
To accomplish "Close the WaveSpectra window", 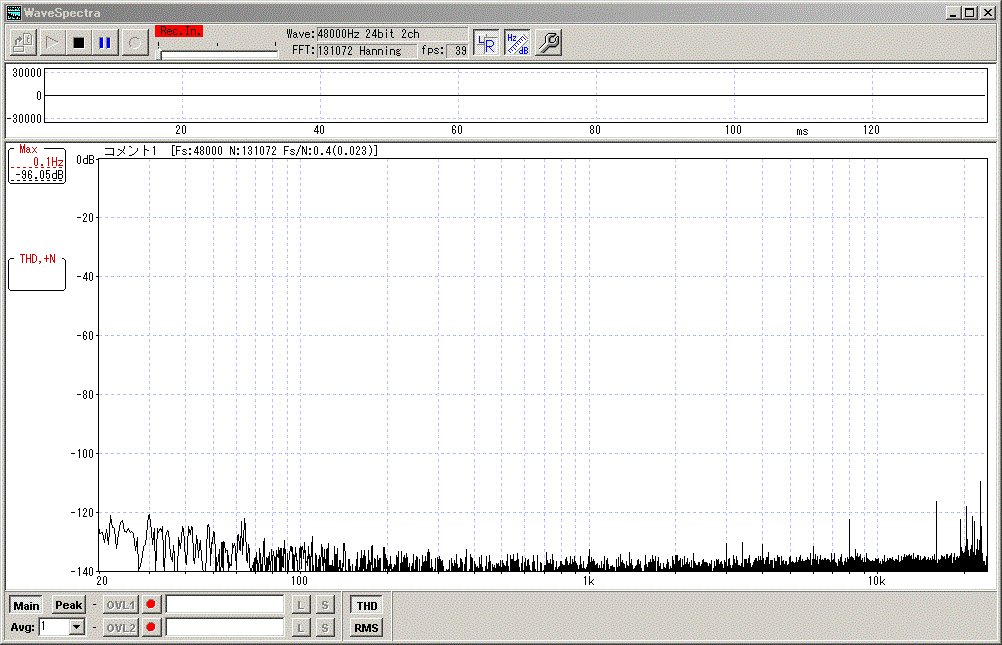I will [987, 13].
